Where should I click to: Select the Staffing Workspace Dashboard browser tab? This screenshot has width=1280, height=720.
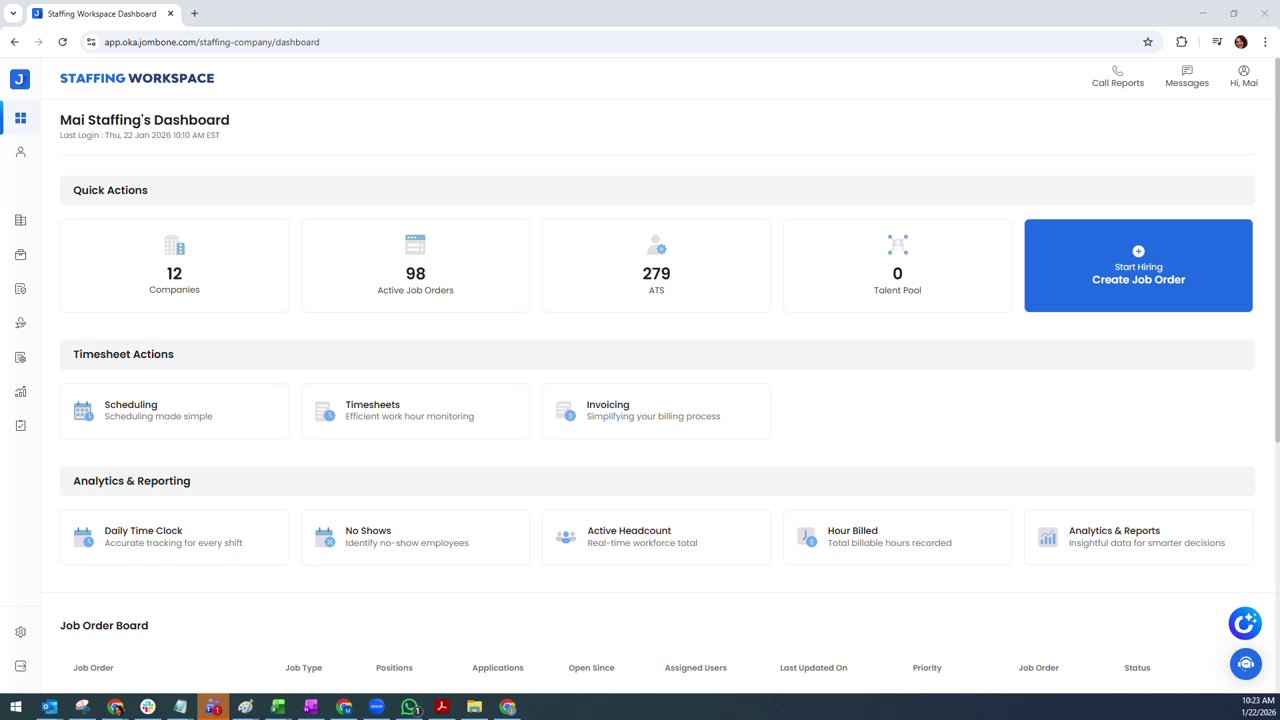[102, 14]
